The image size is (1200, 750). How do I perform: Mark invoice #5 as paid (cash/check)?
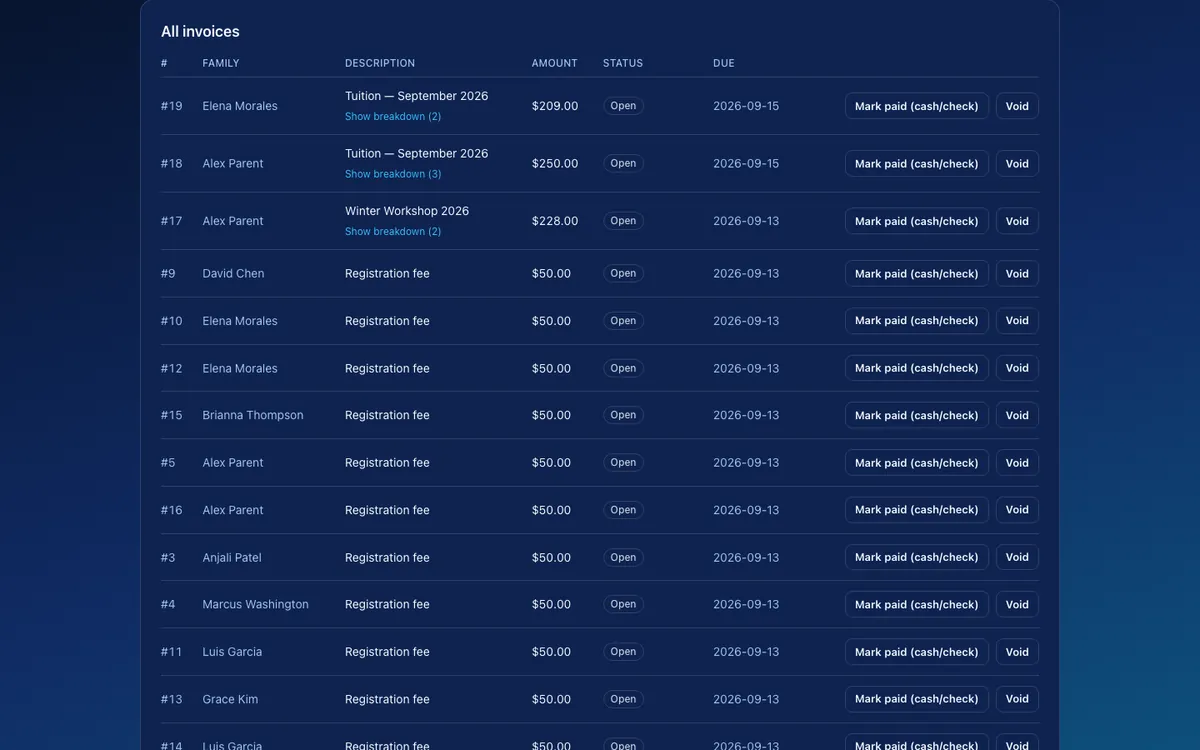917,463
